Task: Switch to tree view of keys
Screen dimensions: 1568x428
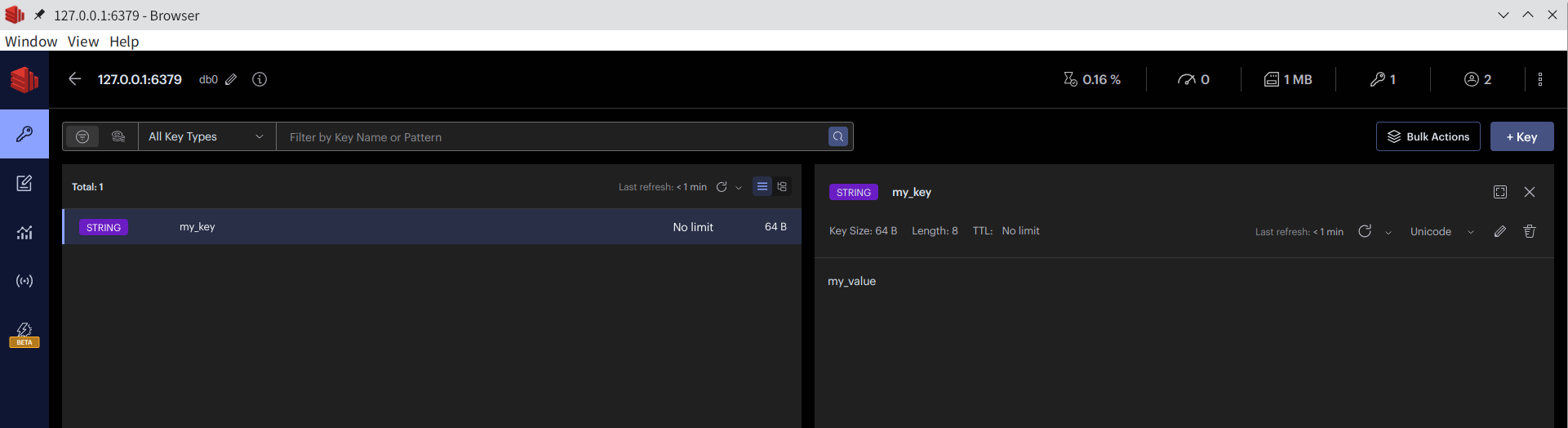Action: [x=782, y=186]
